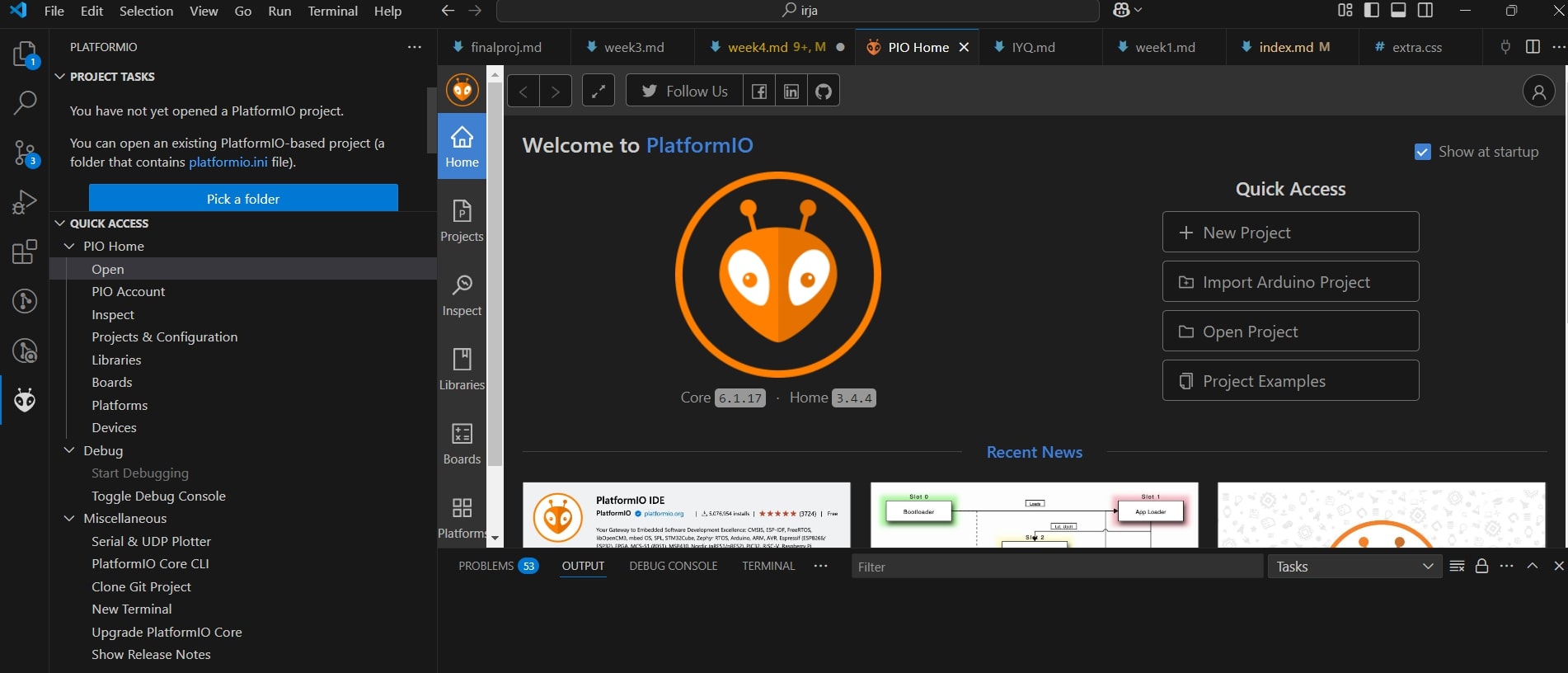Collapse the PIO Home tree node
Screen dimensions: 1568x673
click(x=69, y=246)
